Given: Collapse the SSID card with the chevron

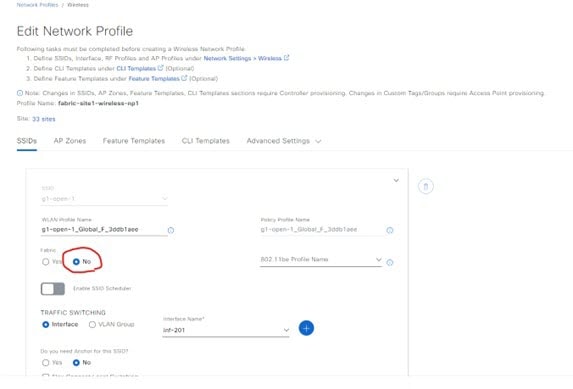Looking at the screenshot, I should (396, 180).
